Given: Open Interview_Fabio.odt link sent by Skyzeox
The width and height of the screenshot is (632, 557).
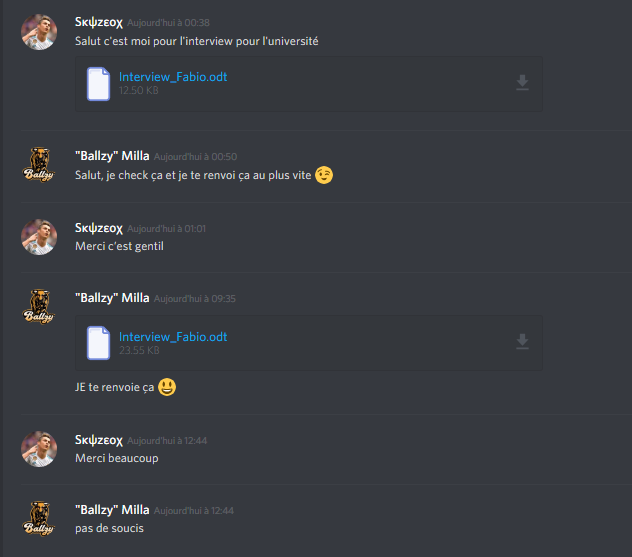Looking at the screenshot, I should [173, 77].
